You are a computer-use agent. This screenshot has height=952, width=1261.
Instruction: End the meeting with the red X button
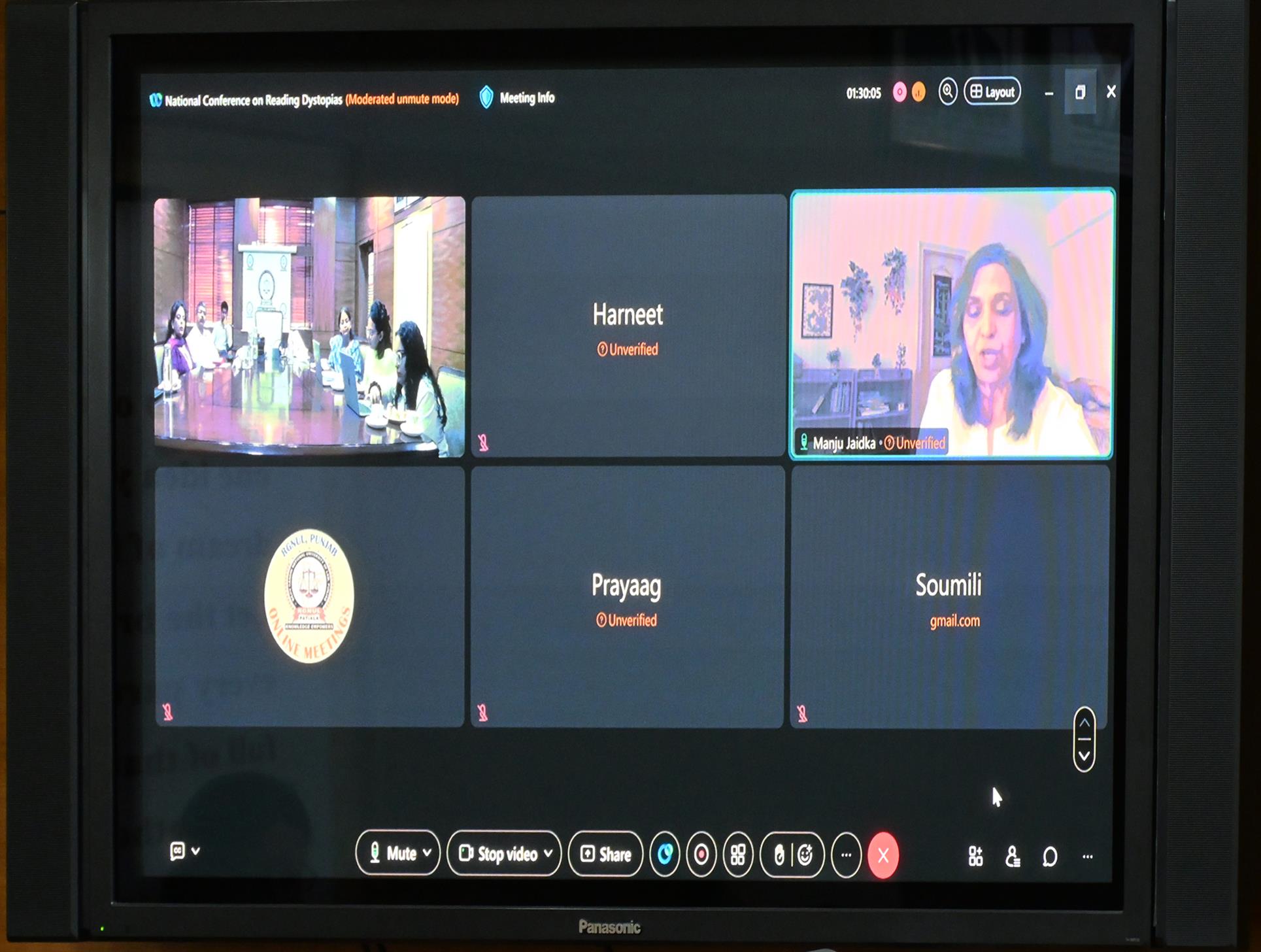pyautogui.click(x=883, y=855)
